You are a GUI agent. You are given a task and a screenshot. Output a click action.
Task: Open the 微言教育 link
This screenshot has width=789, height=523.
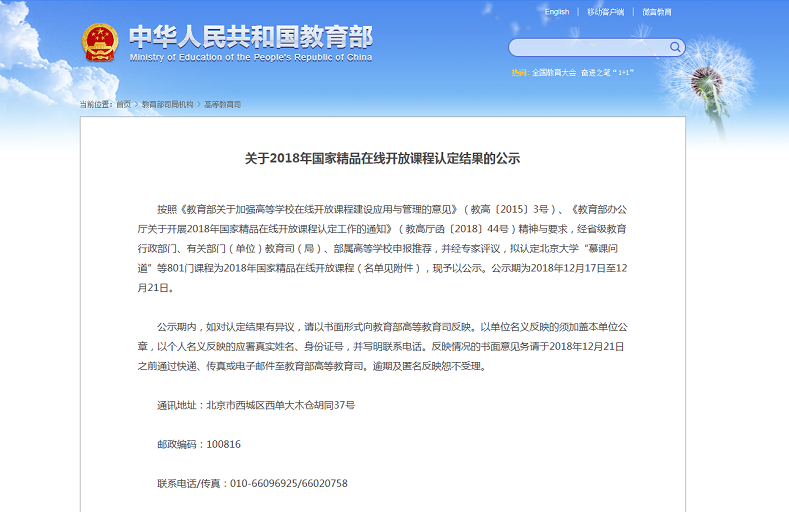657,12
